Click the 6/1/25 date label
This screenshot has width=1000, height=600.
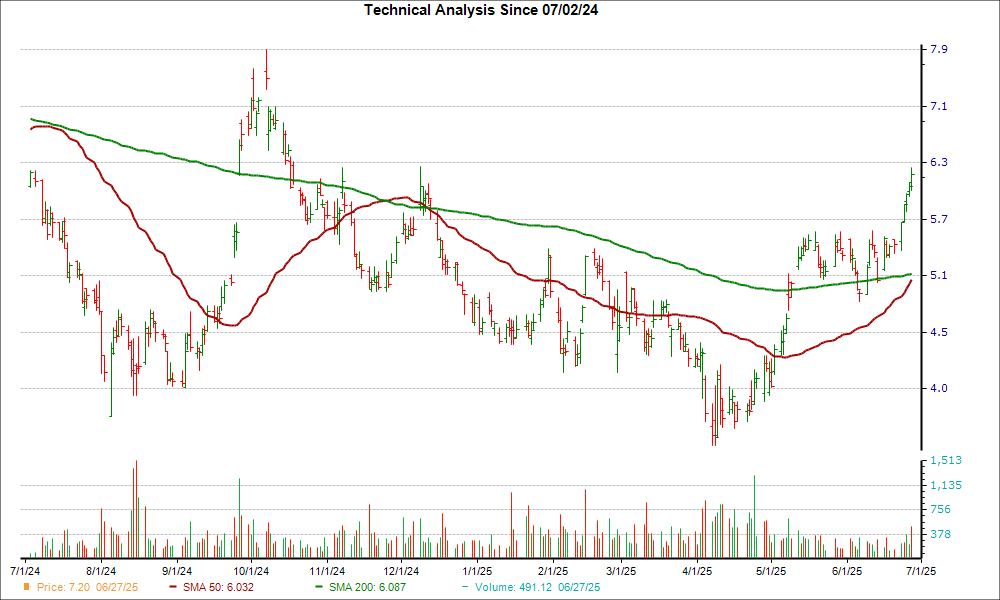point(847,571)
